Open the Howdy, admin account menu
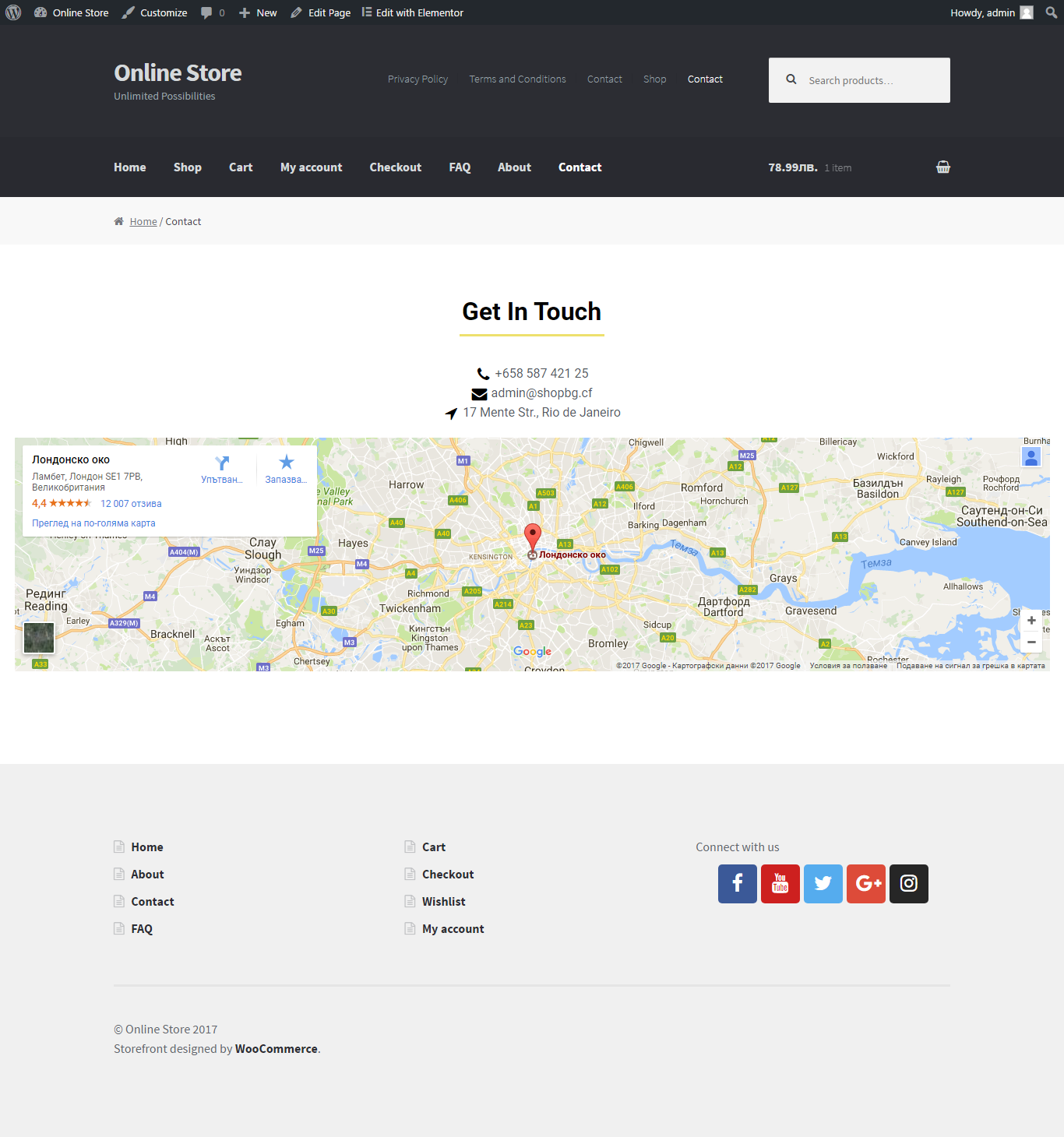 [x=992, y=12]
